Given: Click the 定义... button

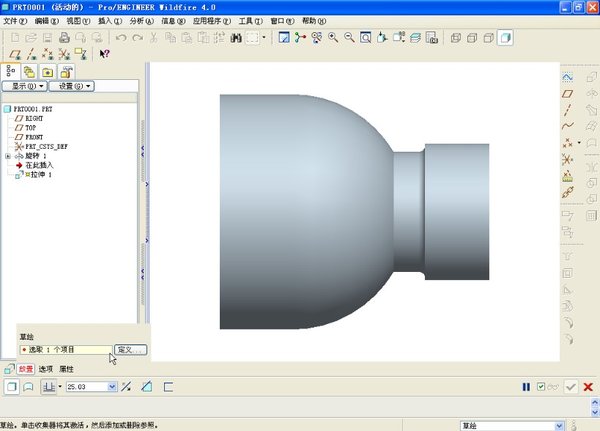Looking at the screenshot, I should [130, 350].
